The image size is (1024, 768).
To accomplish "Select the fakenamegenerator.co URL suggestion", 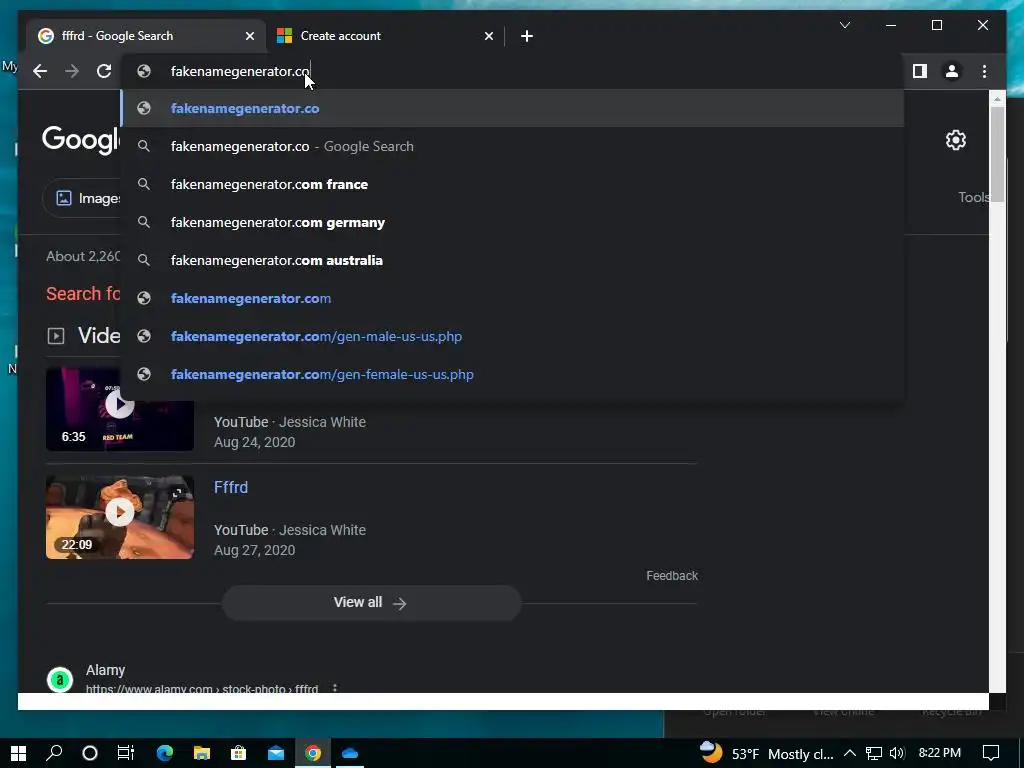I will [513, 108].
